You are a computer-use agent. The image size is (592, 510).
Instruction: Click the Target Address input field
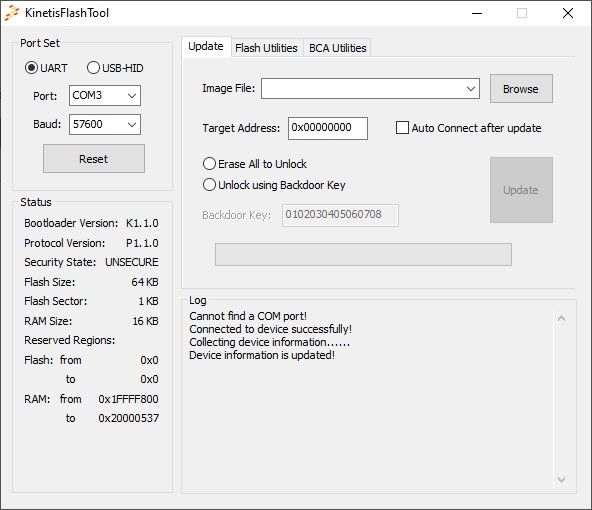tap(328, 128)
